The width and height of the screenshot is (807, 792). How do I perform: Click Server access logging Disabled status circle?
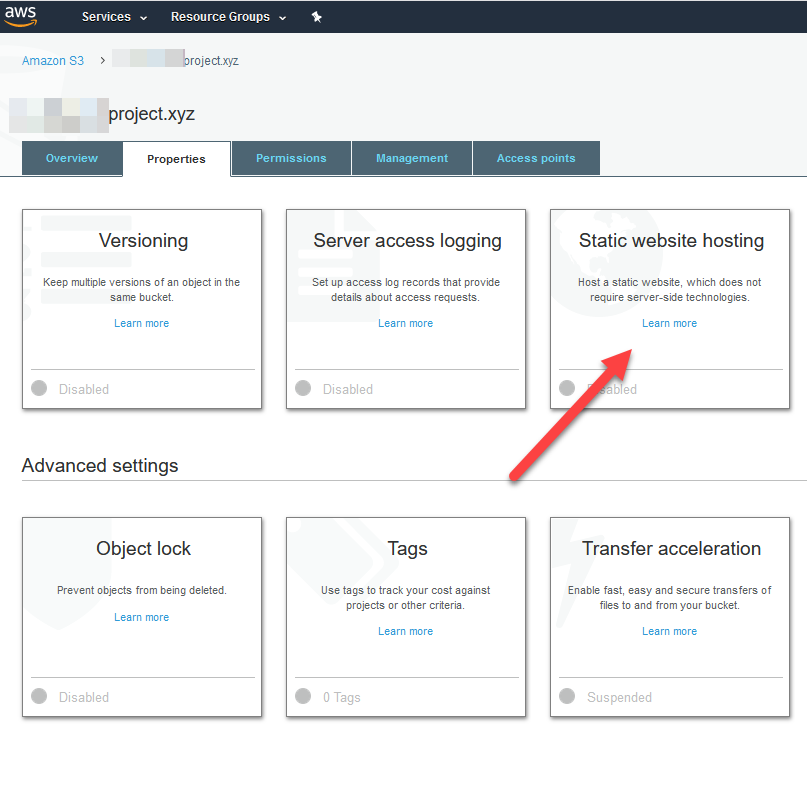click(303, 388)
